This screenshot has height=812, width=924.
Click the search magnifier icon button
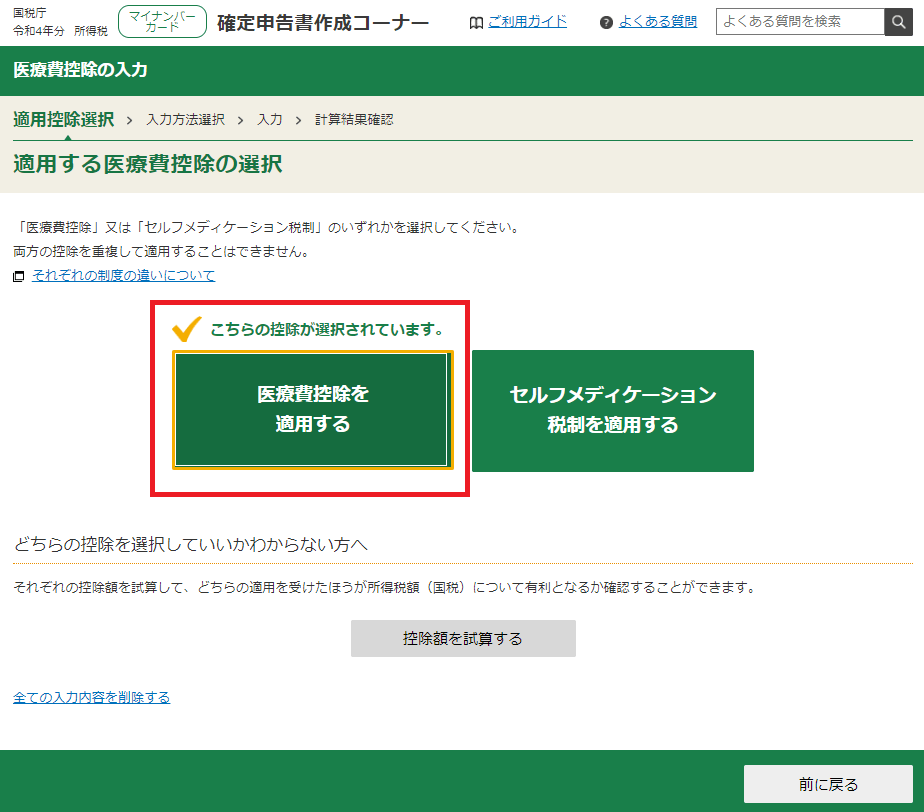tap(898, 22)
